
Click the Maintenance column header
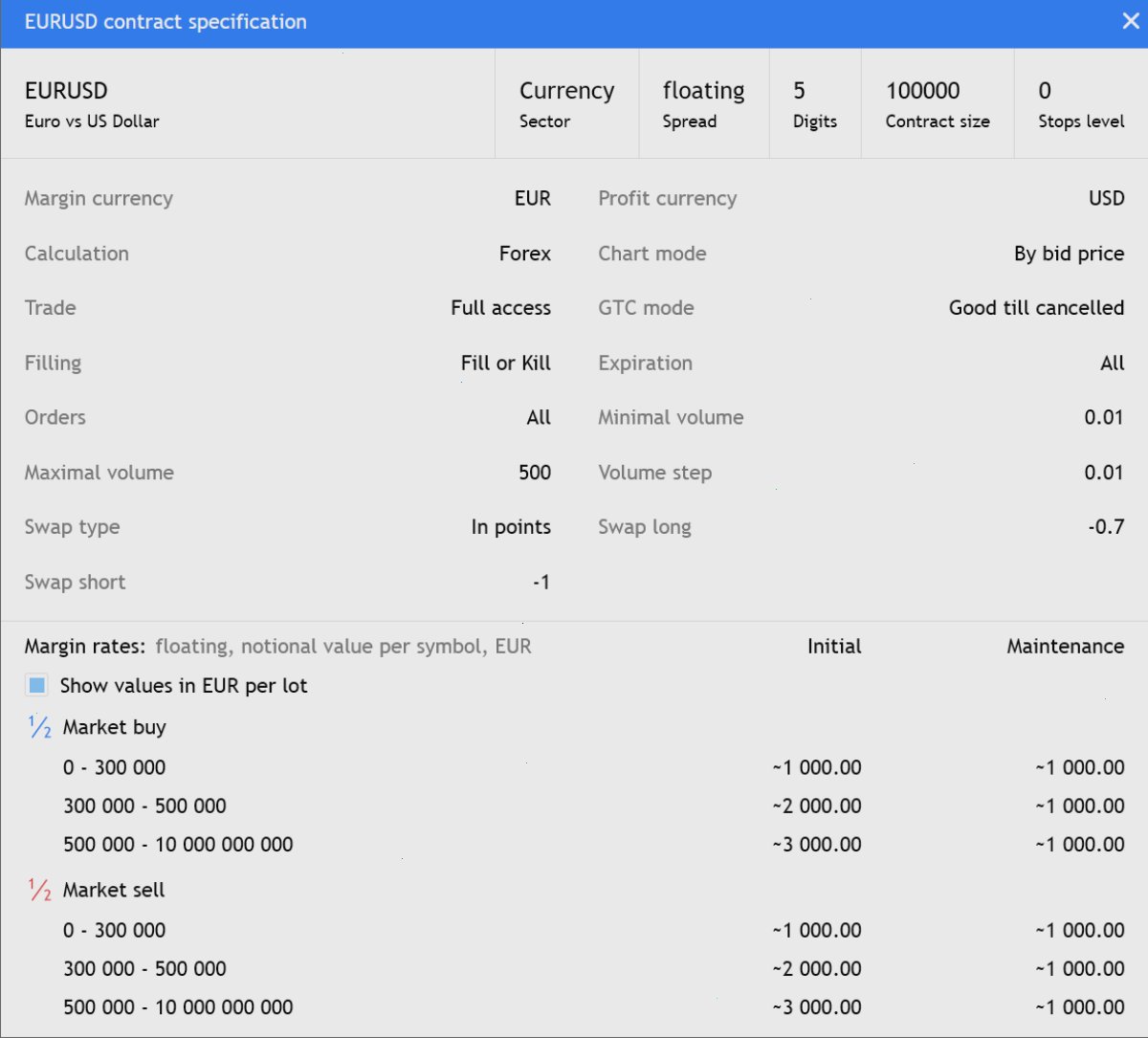coord(1066,647)
